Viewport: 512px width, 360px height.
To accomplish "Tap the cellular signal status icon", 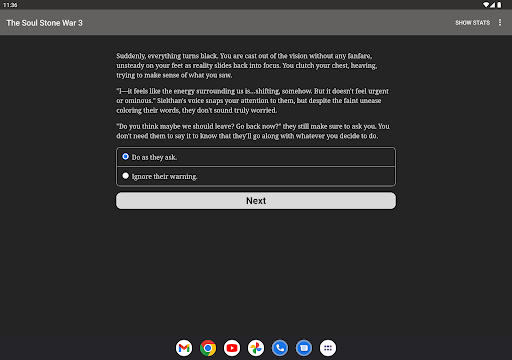I will [492, 5].
